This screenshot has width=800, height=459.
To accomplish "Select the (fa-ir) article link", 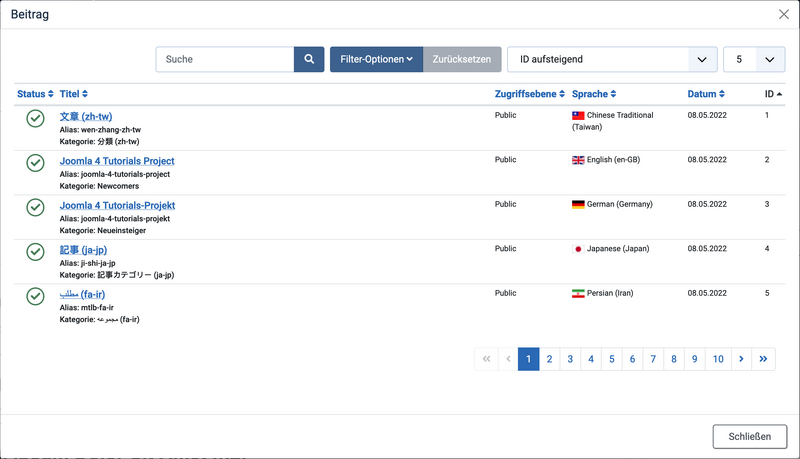I will (82, 294).
